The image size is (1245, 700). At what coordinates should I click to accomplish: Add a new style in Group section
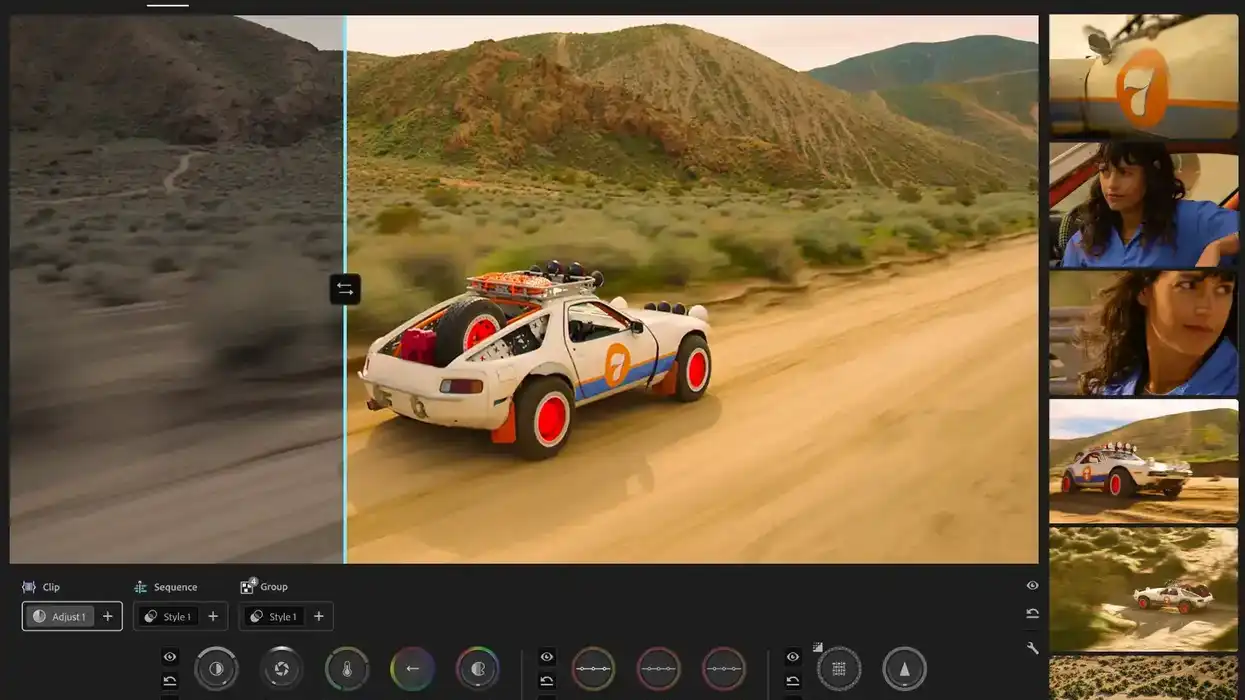[x=319, y=616]
